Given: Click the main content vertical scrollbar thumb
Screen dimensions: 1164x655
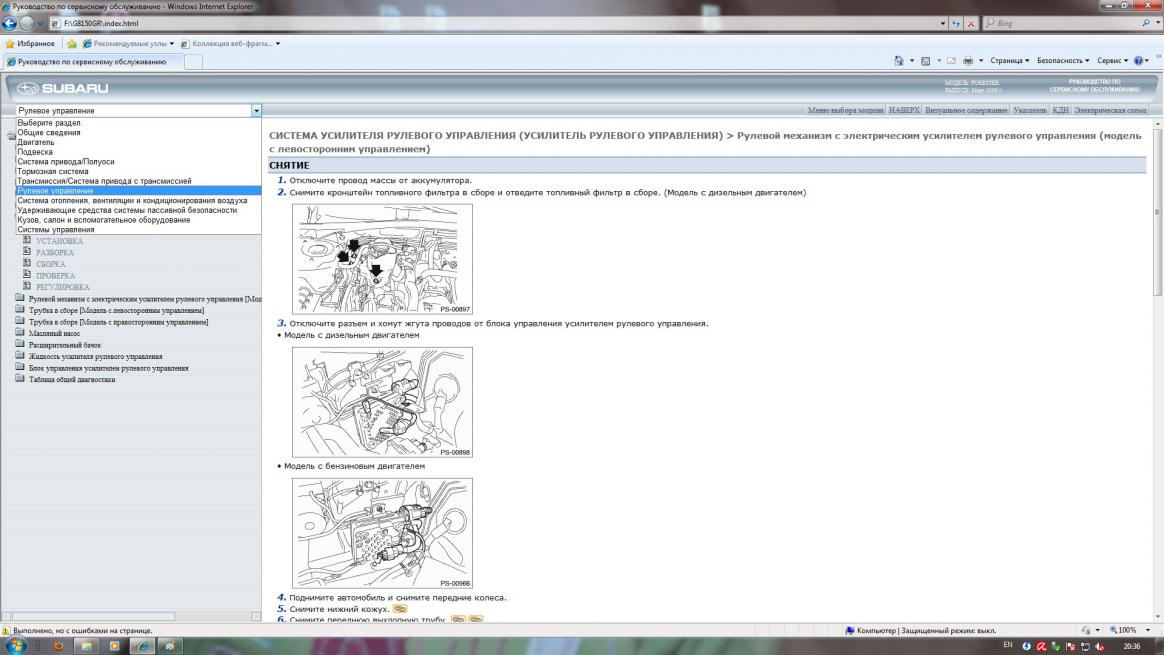Looking at the screenshot, I should point(1157,212).
